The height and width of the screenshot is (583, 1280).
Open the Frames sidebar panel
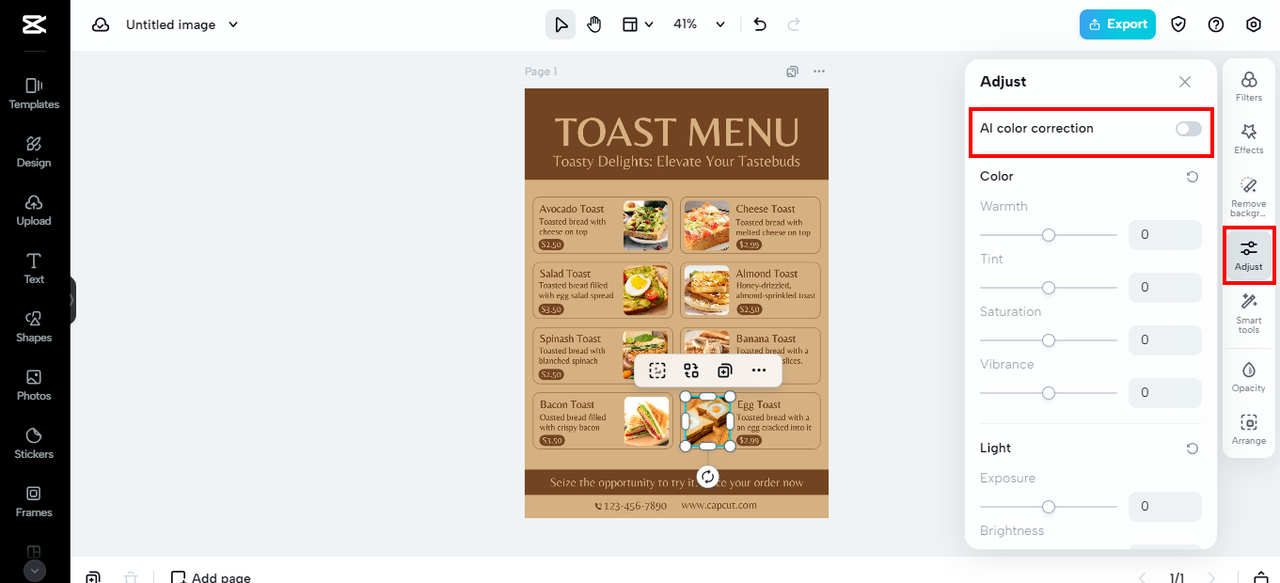click(34, 502)
